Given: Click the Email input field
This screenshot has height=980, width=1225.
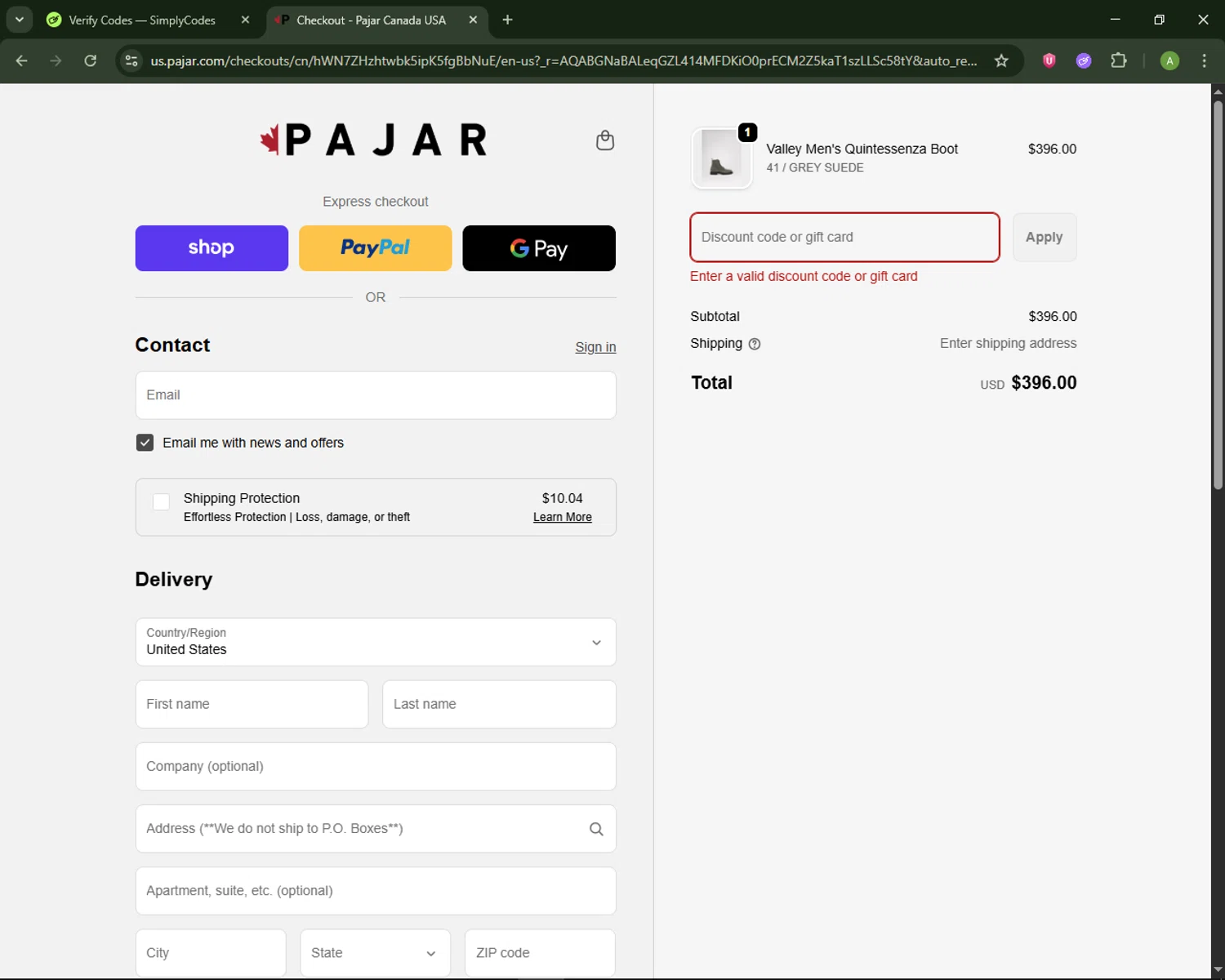Looking at the screenshot, I should coord(376,395).
